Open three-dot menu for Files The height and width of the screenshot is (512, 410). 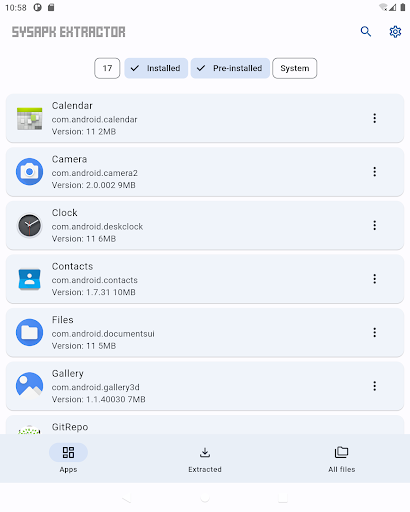point(375,332)
